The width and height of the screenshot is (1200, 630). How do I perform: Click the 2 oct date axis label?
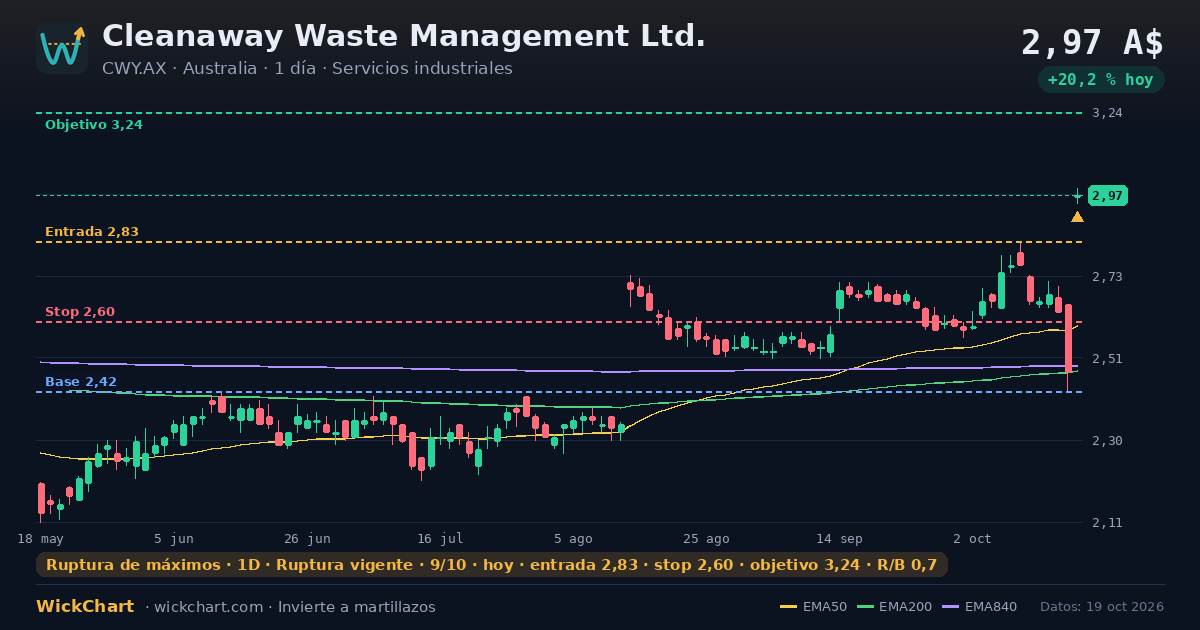click(972, 539)
